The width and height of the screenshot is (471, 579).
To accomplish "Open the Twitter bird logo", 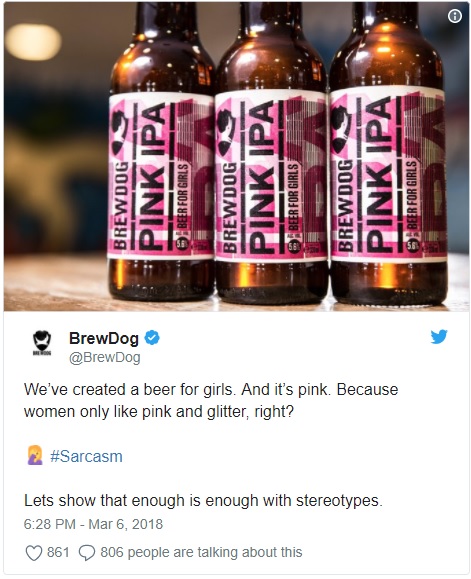I will pyautogui.click(x=439, y=336).
